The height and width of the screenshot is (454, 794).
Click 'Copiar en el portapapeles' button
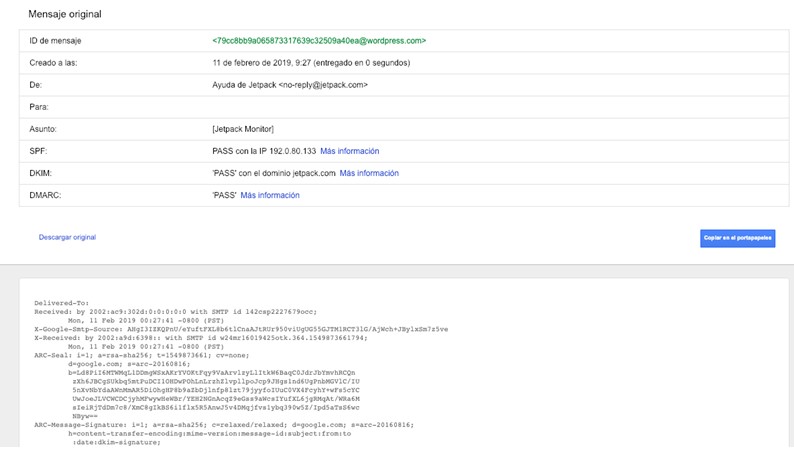click(x=738, y=238)
